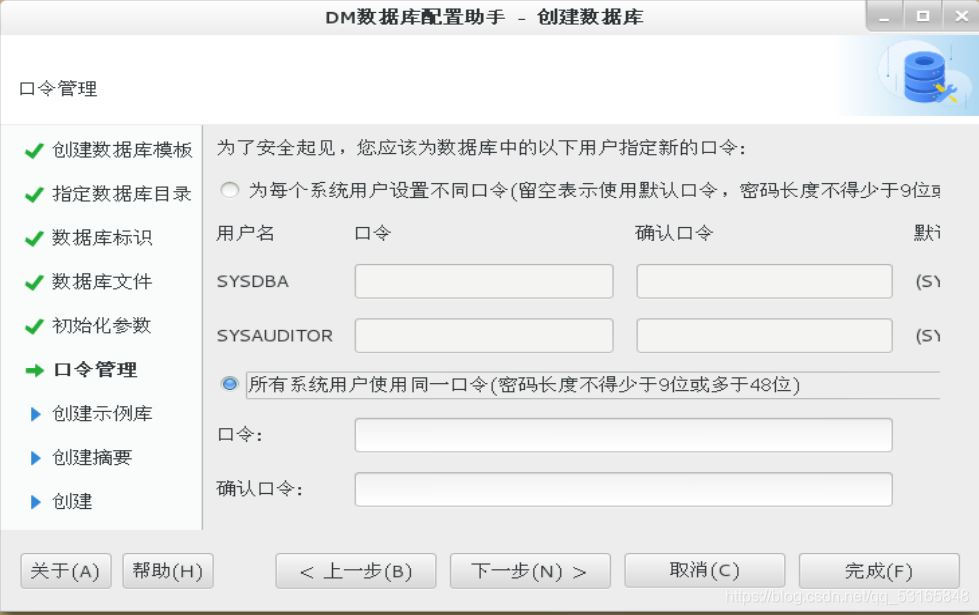The width and height of the screenshot is (979, 615).
Task: Click green checkmark beside 初始化参数
Action: 34,327
